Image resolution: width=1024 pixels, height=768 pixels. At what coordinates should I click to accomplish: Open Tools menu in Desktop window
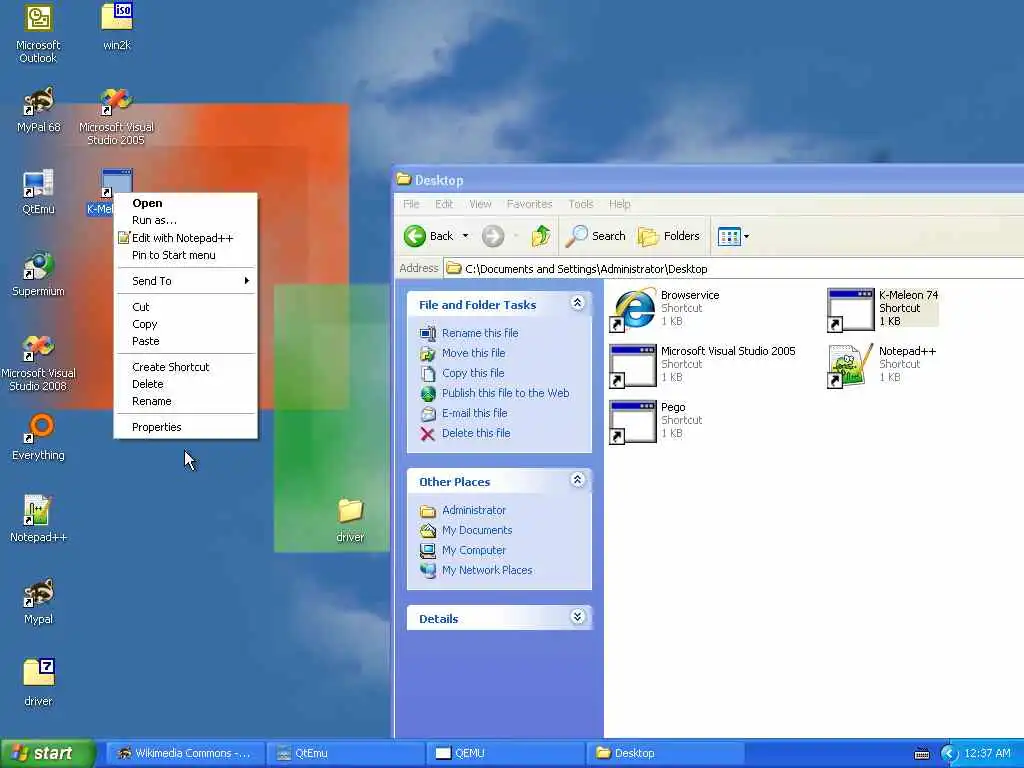pyautogui.click(x=581, y=204)
